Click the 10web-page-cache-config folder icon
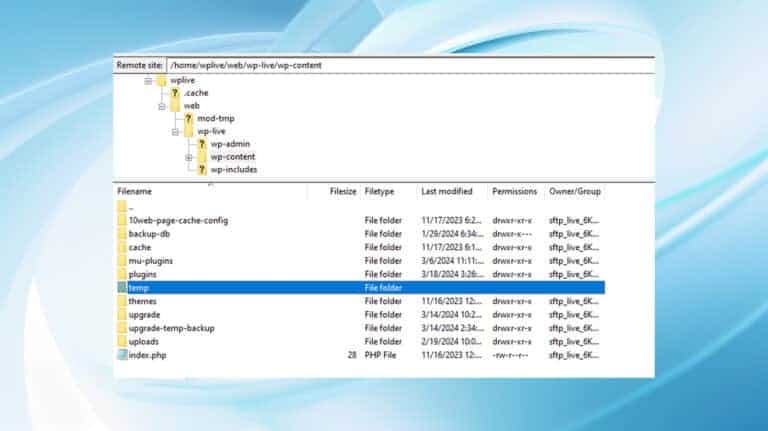This screenshot has width=768, height=431. (x=122, y=220)
